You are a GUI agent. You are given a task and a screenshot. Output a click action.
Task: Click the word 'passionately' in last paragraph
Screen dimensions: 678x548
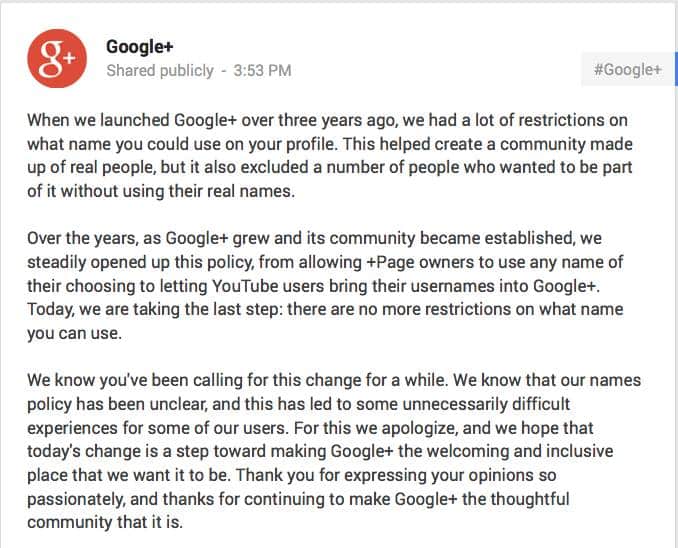pos(76,499)
